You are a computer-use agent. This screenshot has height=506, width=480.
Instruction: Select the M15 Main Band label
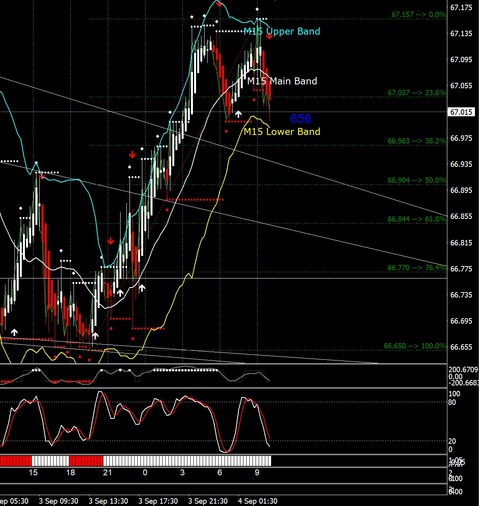tap(282, 81)
